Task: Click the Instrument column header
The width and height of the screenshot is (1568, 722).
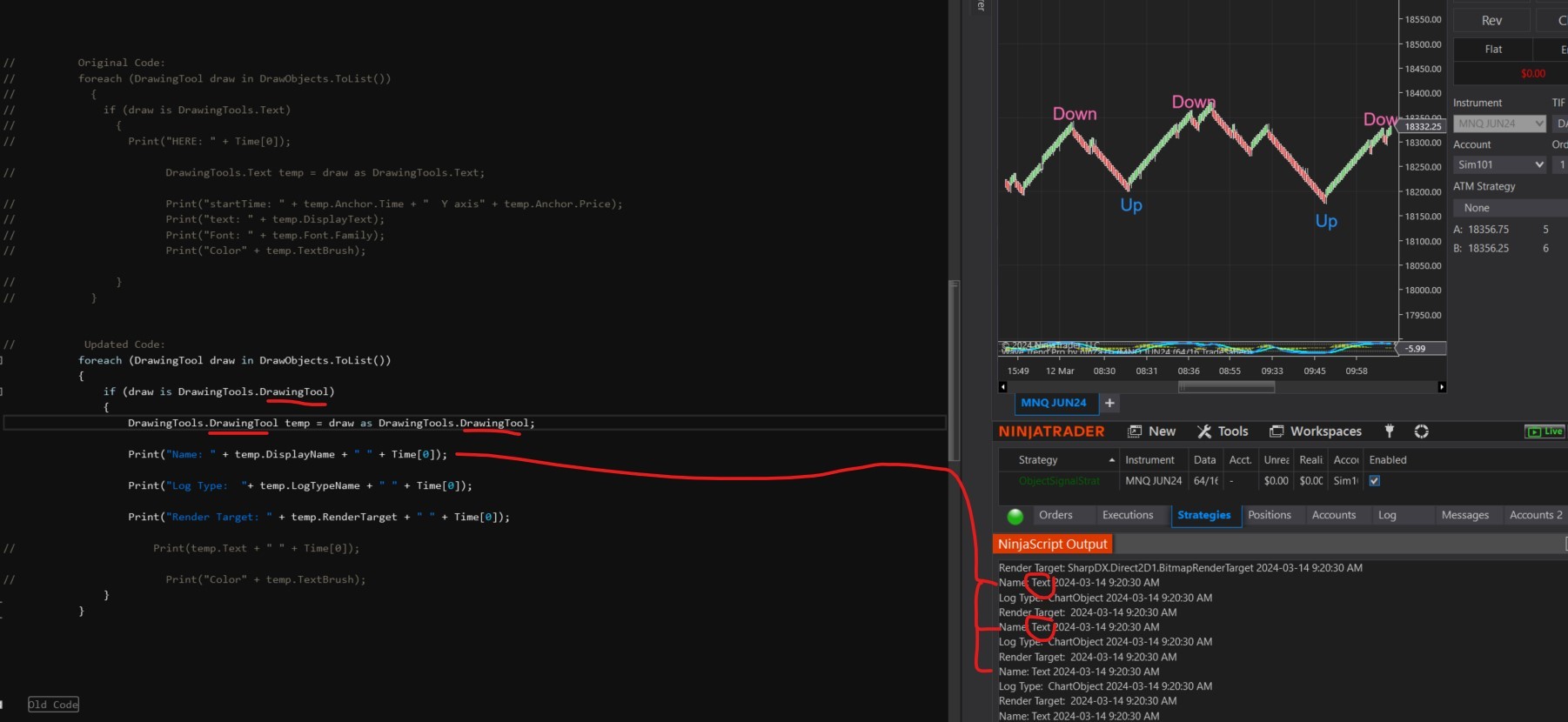Action: point(1149,460)
